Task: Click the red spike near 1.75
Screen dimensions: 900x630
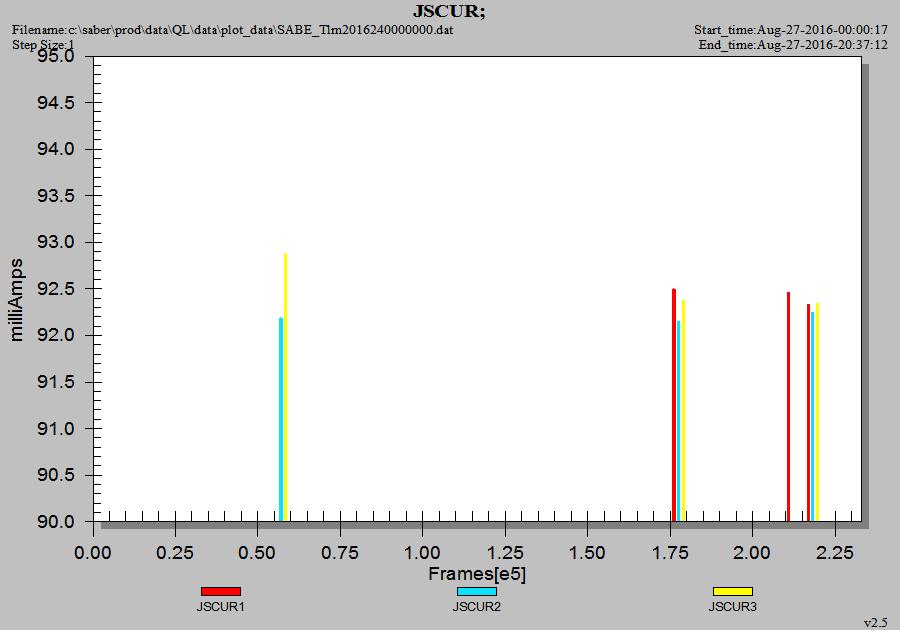Action: [674, 405]
